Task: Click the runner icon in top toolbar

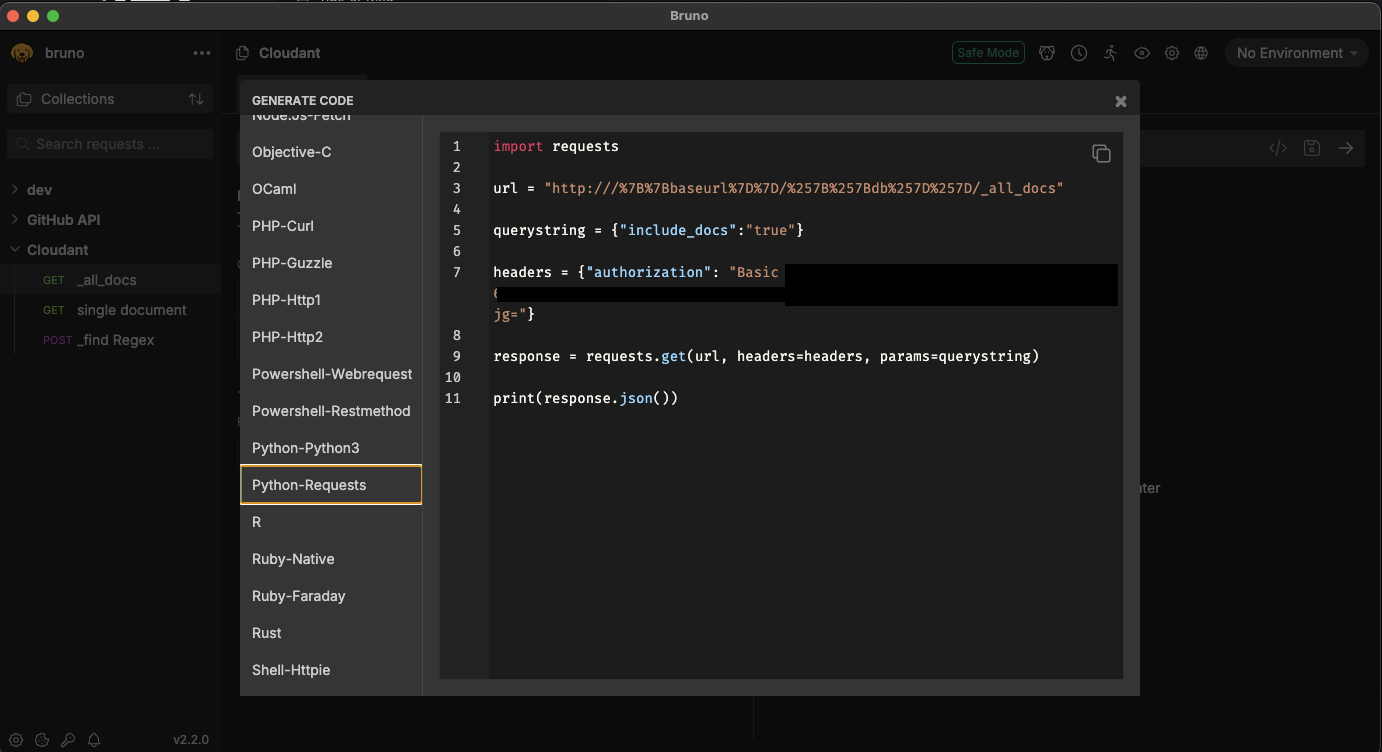Action: point(1110,53)
